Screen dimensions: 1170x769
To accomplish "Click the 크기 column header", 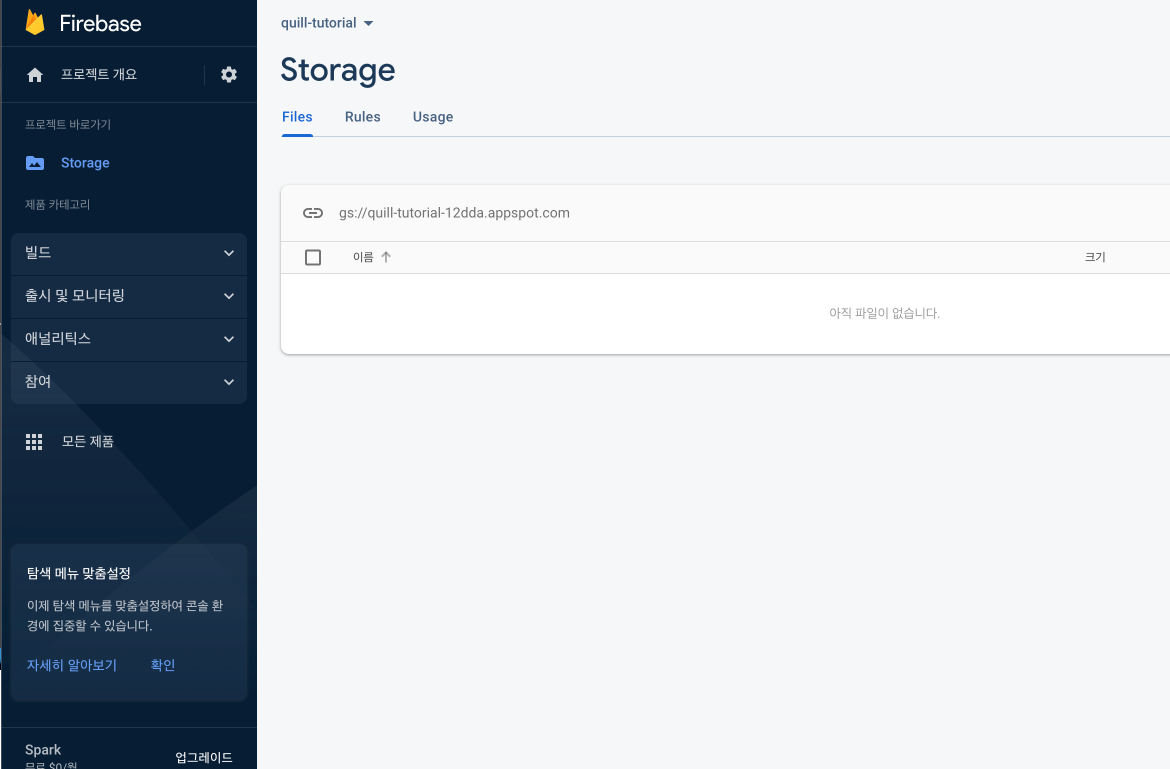I will (1095, 257).
